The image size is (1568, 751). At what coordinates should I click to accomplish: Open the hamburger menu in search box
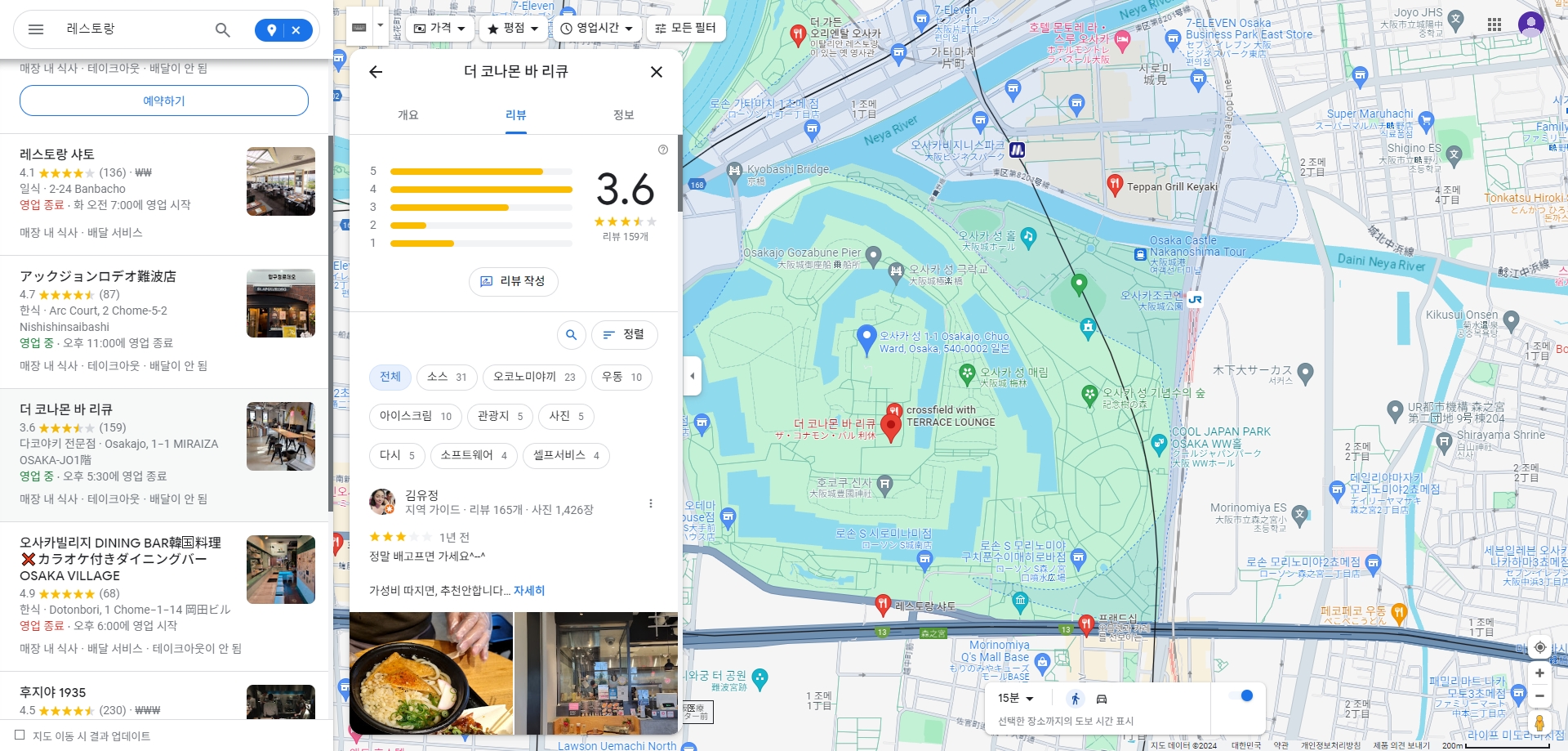point(36,29)
